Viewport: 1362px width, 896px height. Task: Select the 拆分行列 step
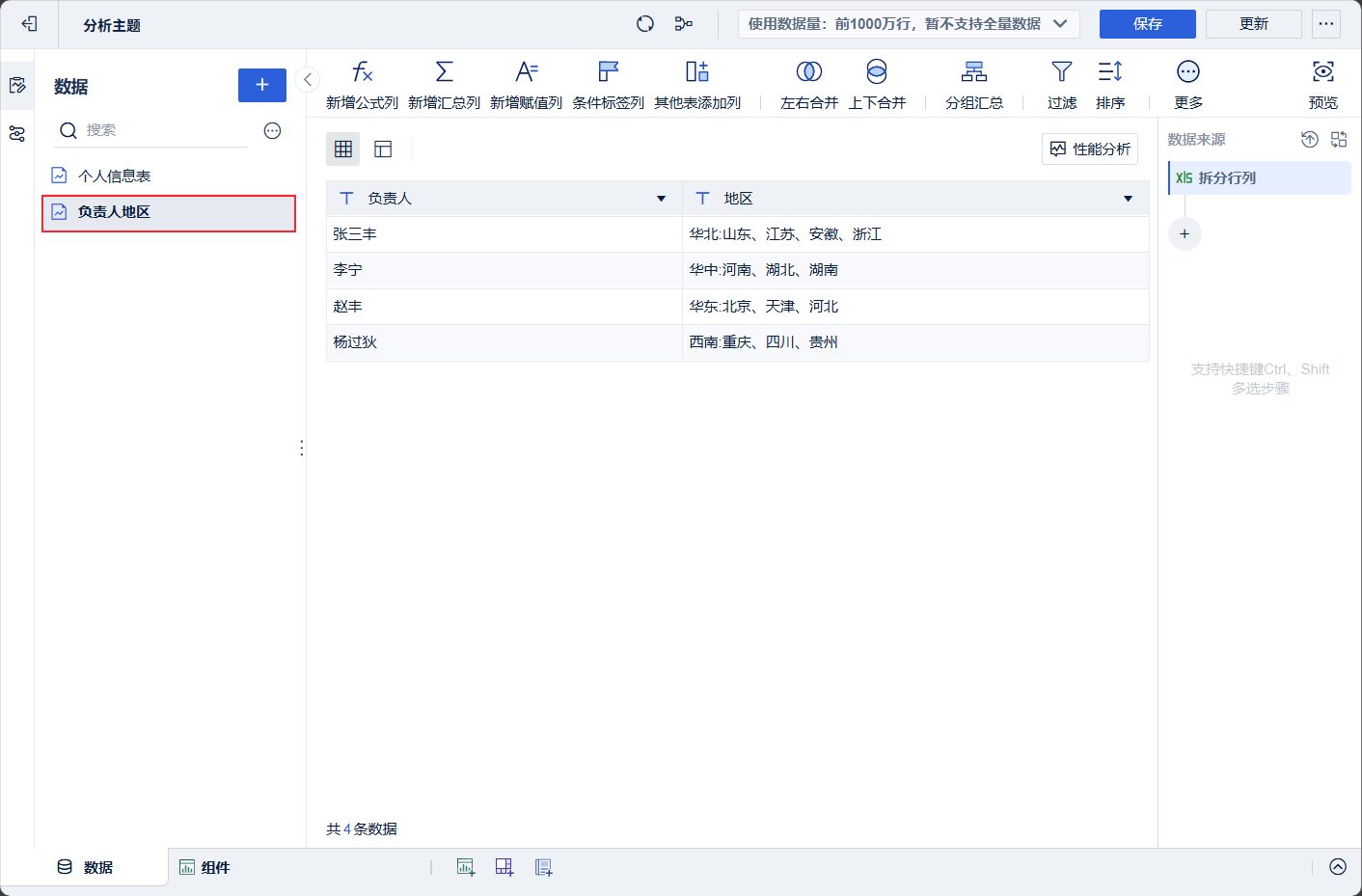1260,177
